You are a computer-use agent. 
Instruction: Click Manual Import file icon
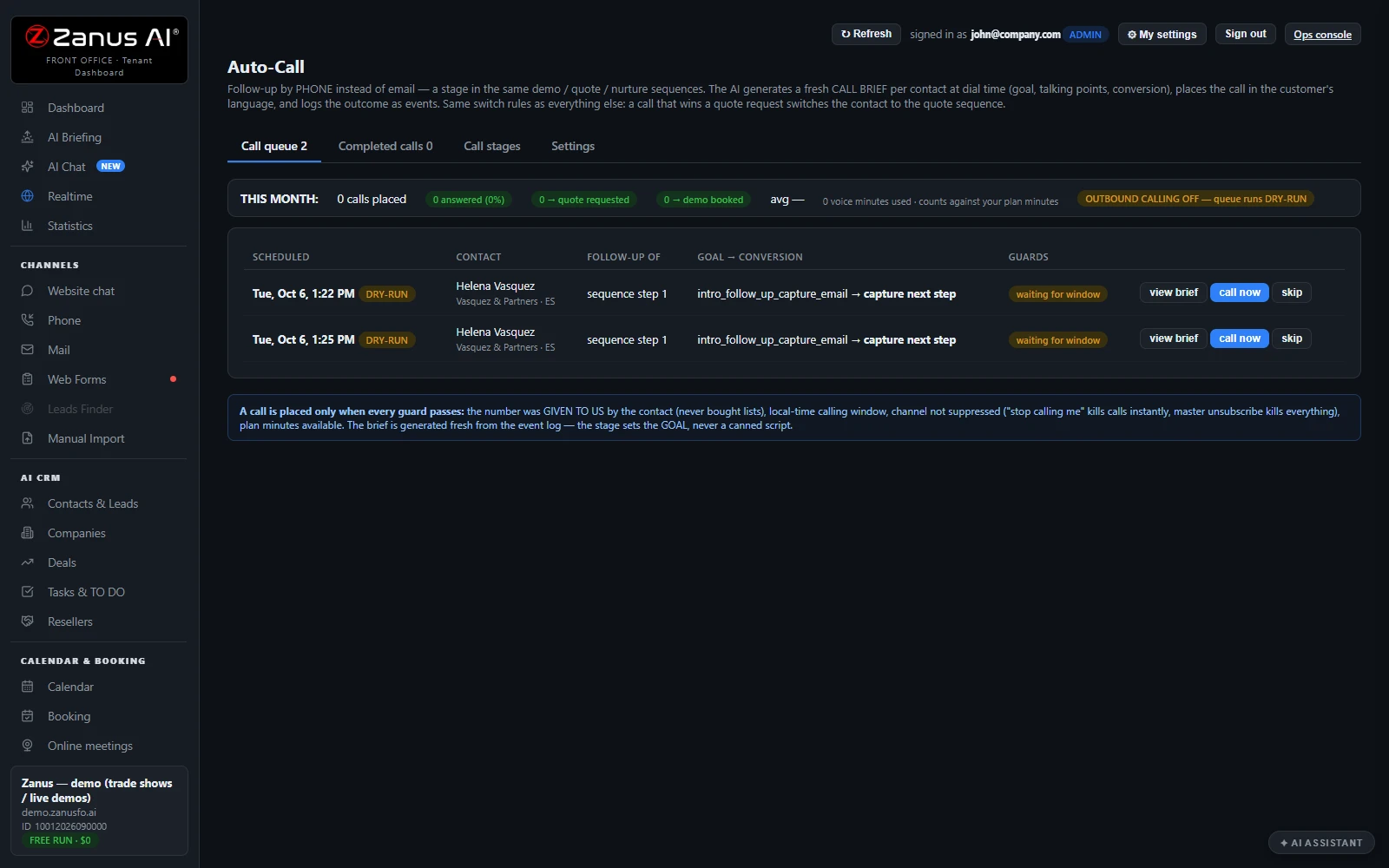(x=27, y=438)
